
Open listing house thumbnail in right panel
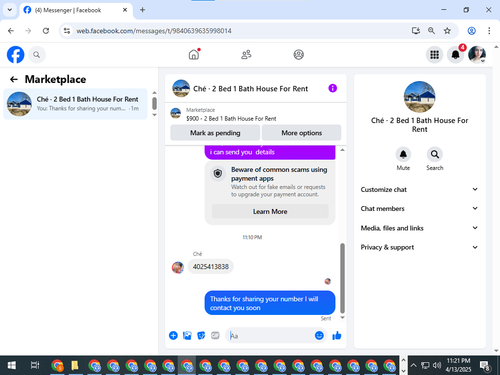[419, 97]
